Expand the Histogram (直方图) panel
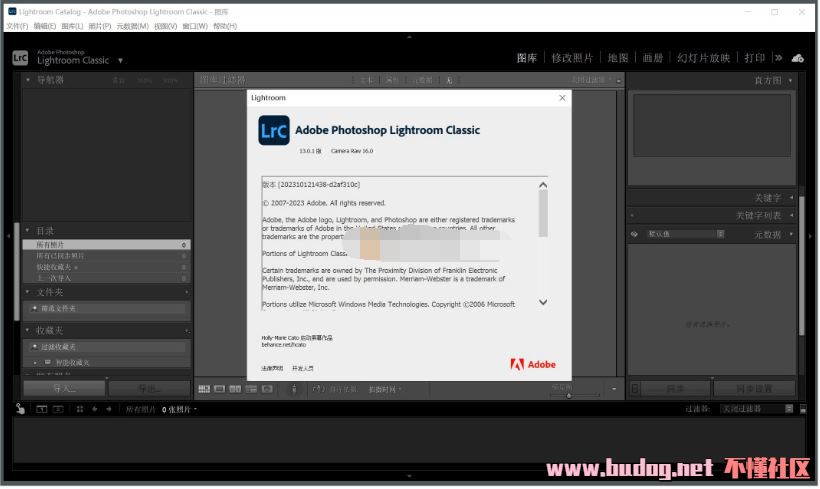The width and height of the screenshot is (820, 489). [791, 81]
